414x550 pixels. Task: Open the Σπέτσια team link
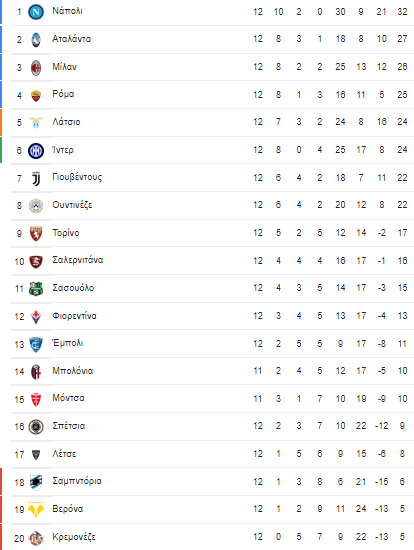tap(69, 426)
